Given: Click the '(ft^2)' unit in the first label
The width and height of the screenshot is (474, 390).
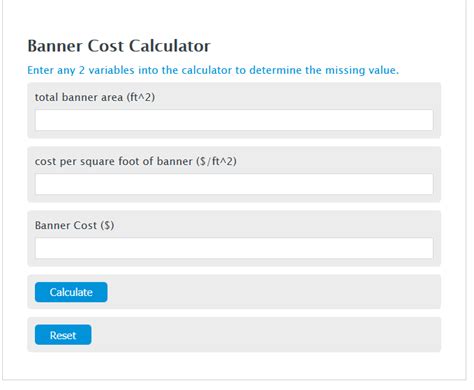Looking at the screenshot, I should (x=141, y=97).
